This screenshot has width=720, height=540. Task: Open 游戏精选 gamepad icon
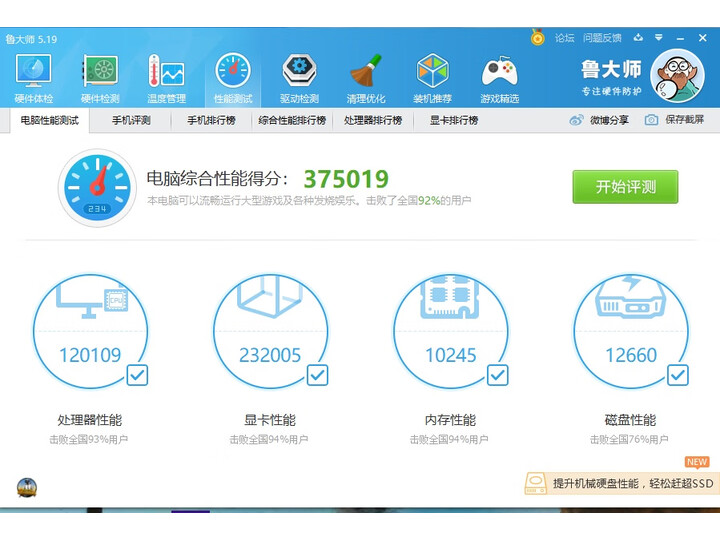(500, 71)
